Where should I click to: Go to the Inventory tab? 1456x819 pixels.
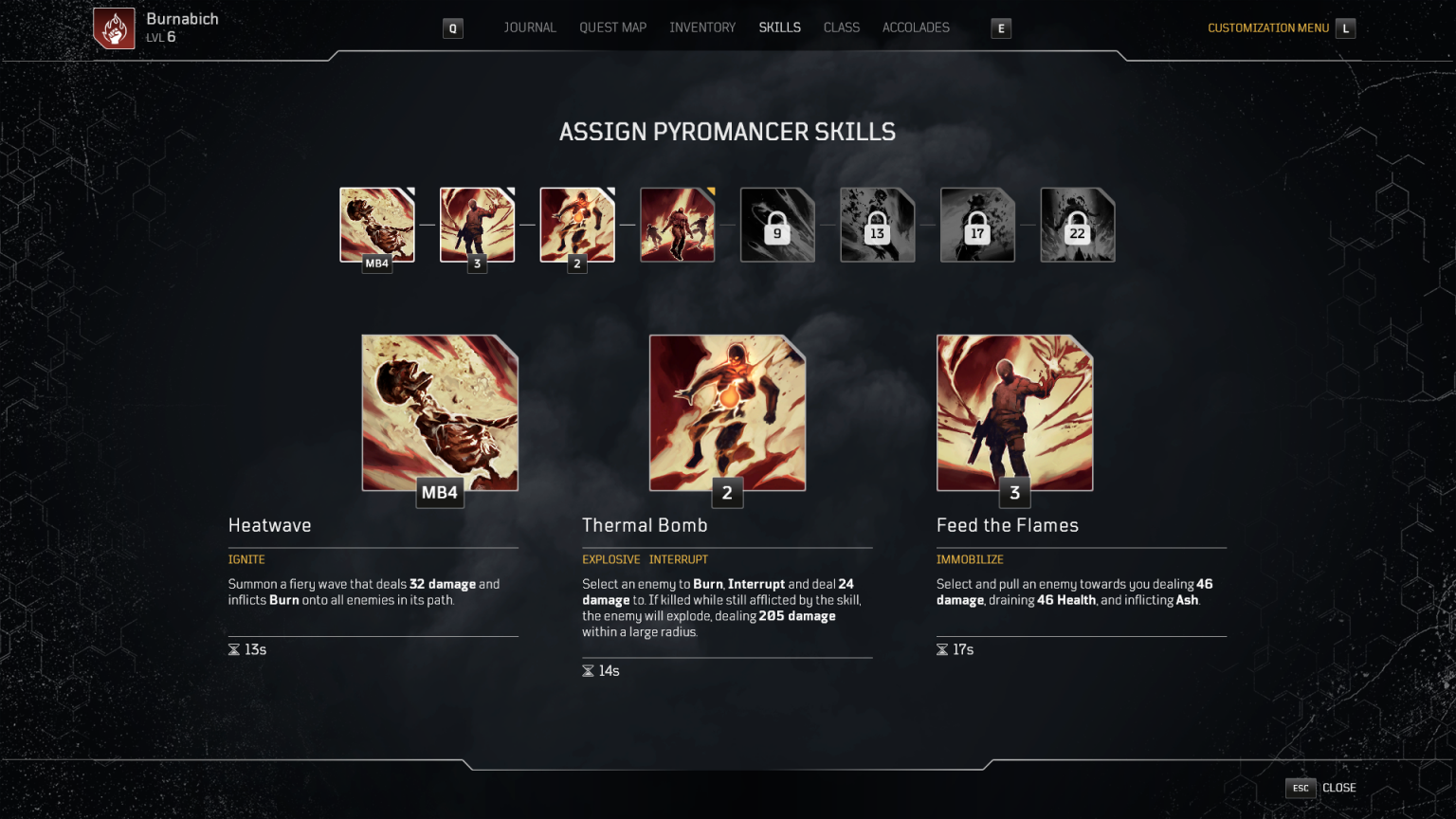coord(702,27)
